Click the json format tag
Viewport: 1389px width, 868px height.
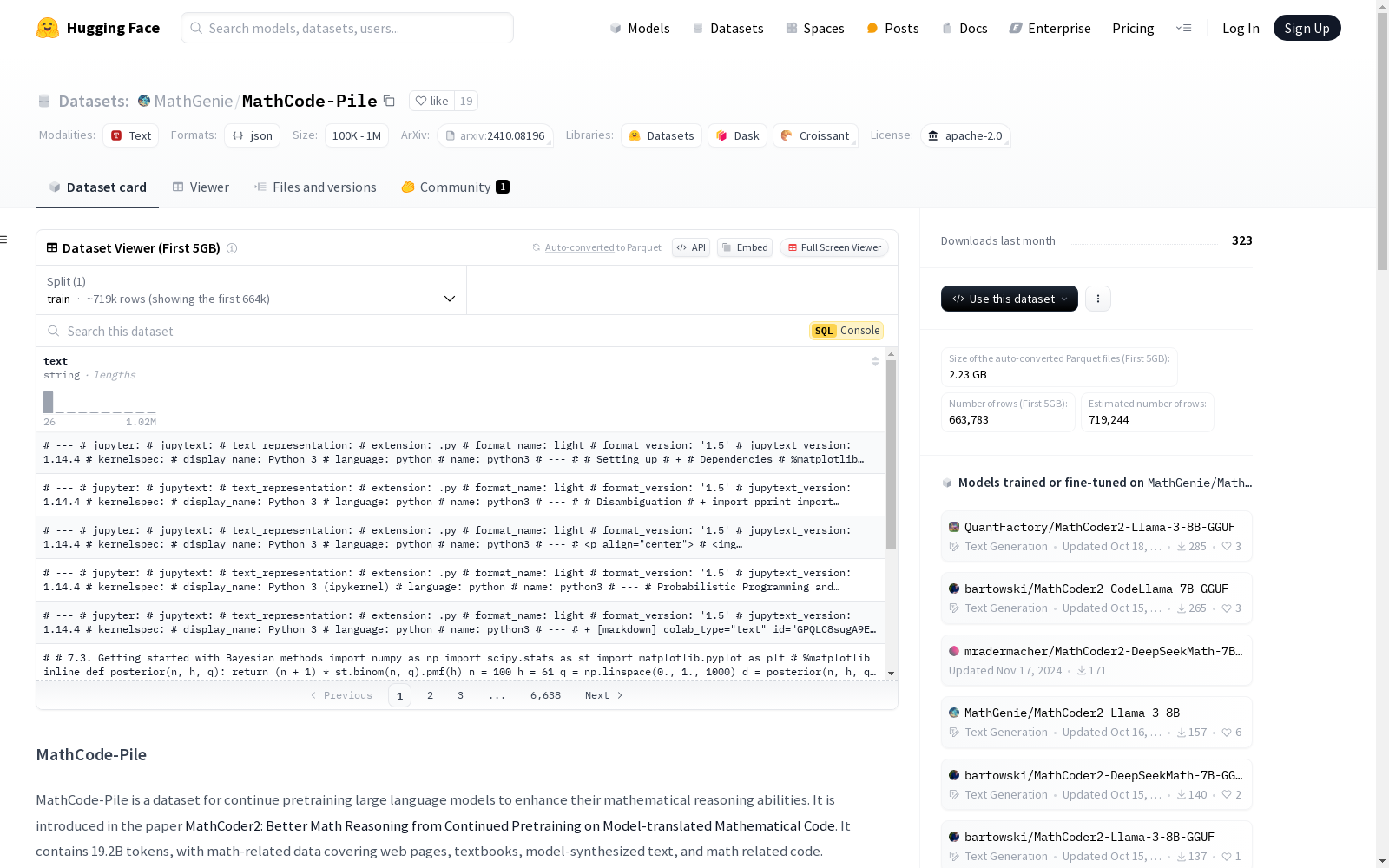[x=252, y=135]
